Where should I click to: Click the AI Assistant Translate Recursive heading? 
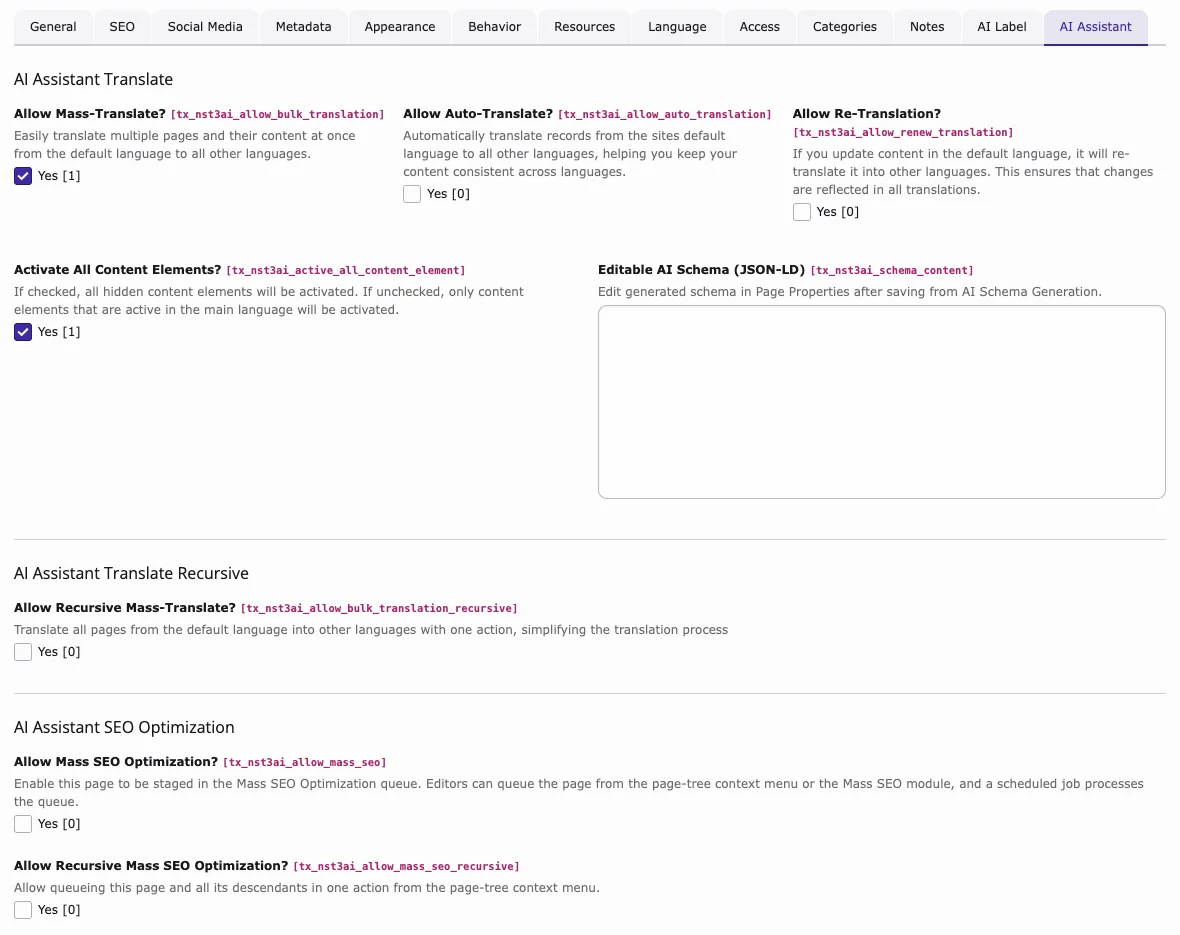click(131, 573)
